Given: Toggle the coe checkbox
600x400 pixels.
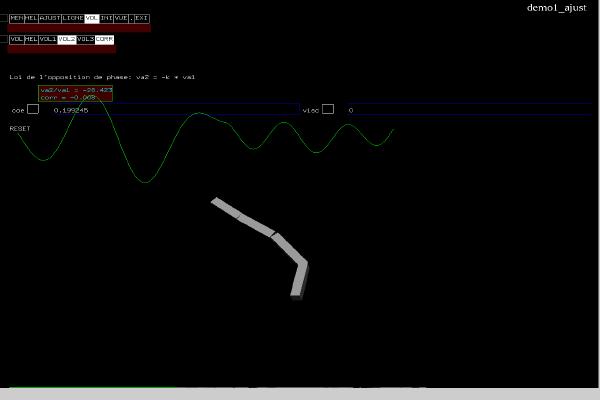Looking at the screenshot, I should coord(33,109).
